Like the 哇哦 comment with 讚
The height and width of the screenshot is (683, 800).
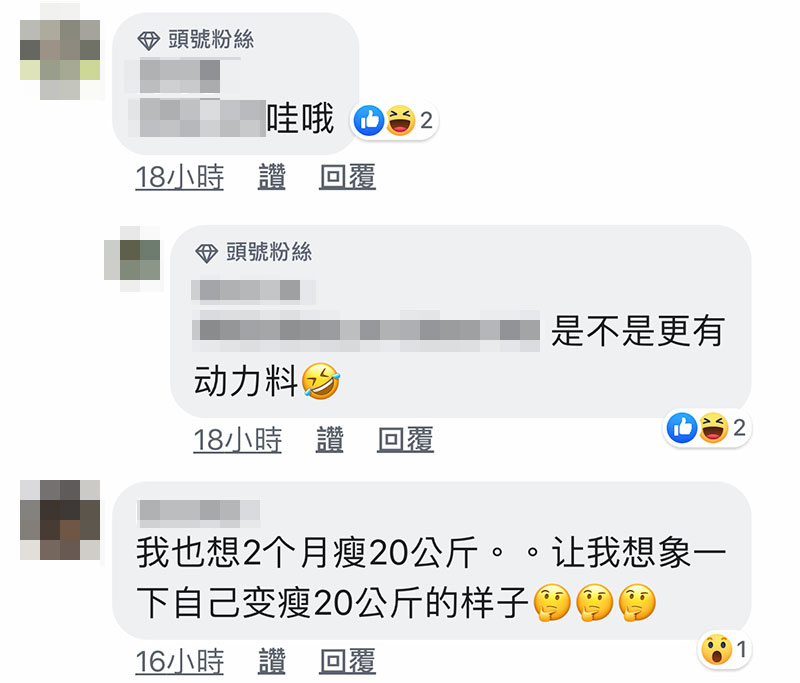(271, 176)
